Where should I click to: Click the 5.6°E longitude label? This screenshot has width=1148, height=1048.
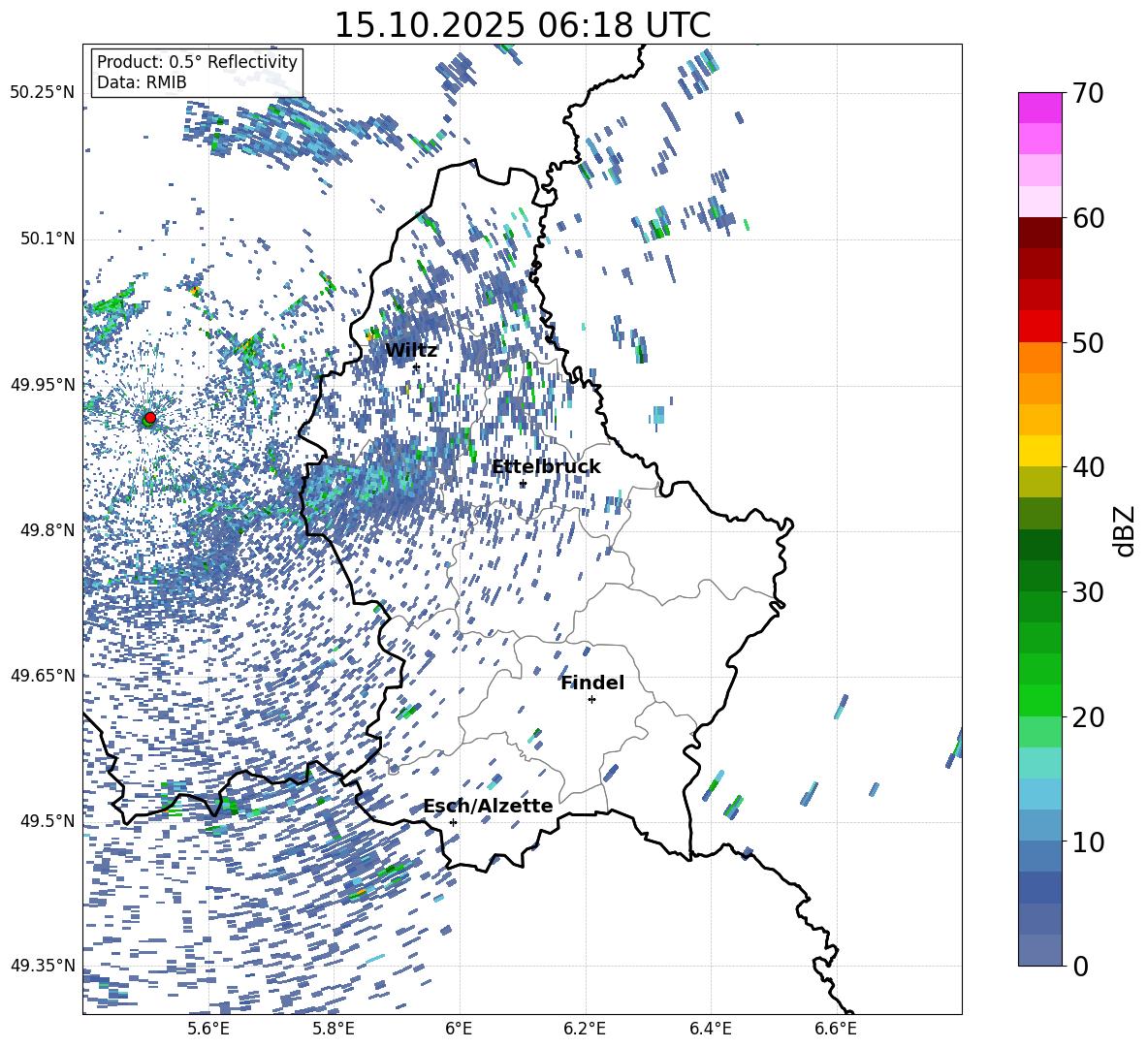coord(208,1029)
